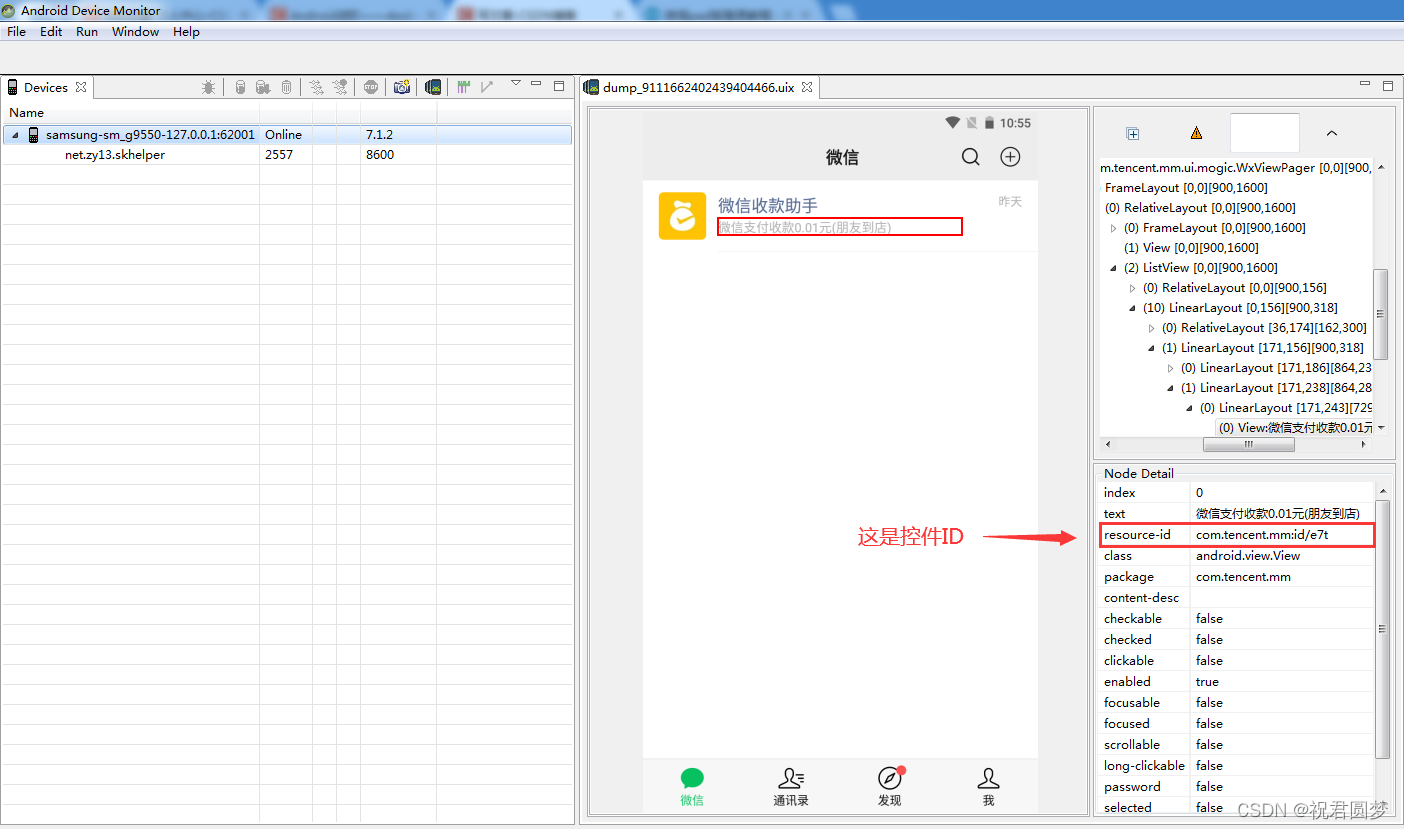Select the (0) View:微信支付收款0.01元 node
Image resolution: width=1404 pixels, height=829 pixels.
(1295, 427)
